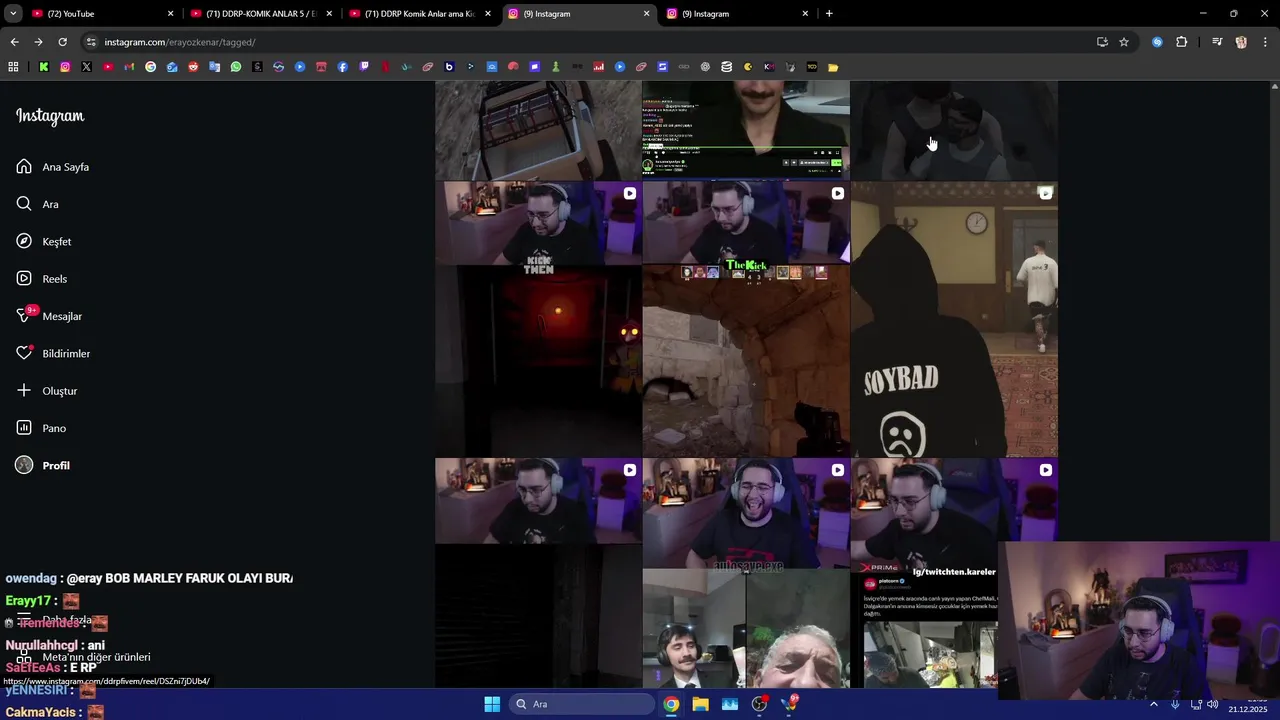The height and width of the screenshot is (720, 1280).
Task: Open Reels from the sidebar
Action: (x=42, y=279)
